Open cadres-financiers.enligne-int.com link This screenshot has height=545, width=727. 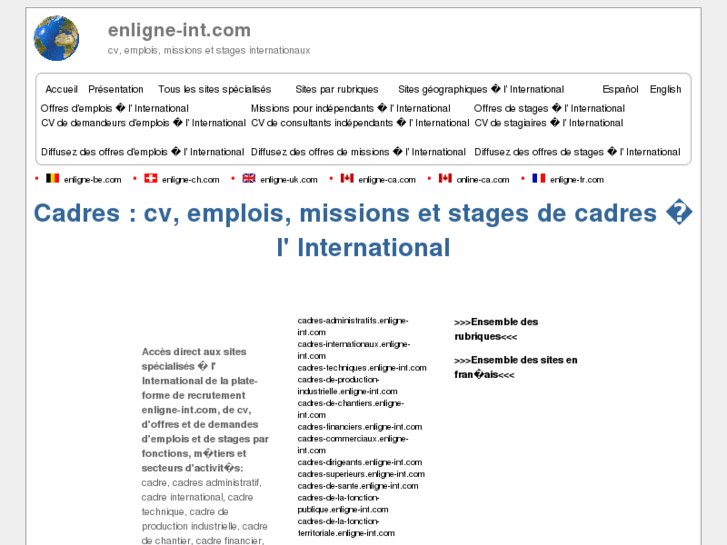360,427
